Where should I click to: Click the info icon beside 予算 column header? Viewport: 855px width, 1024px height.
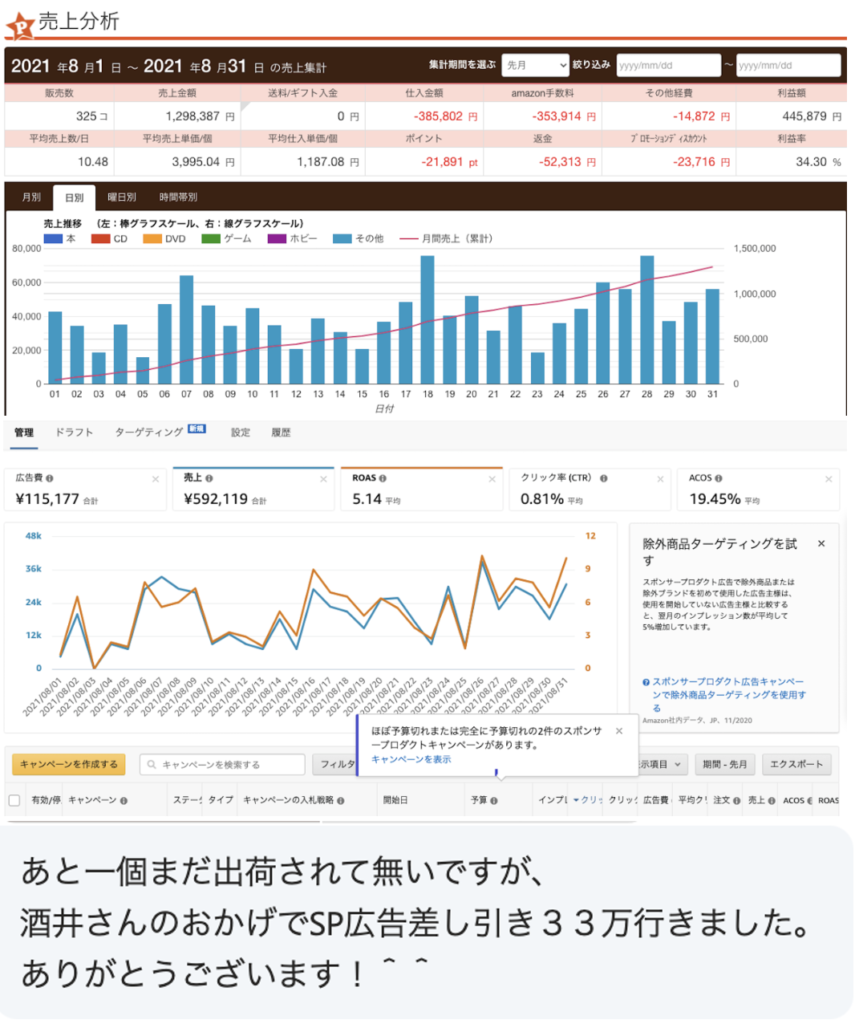(x=494, y=801)
